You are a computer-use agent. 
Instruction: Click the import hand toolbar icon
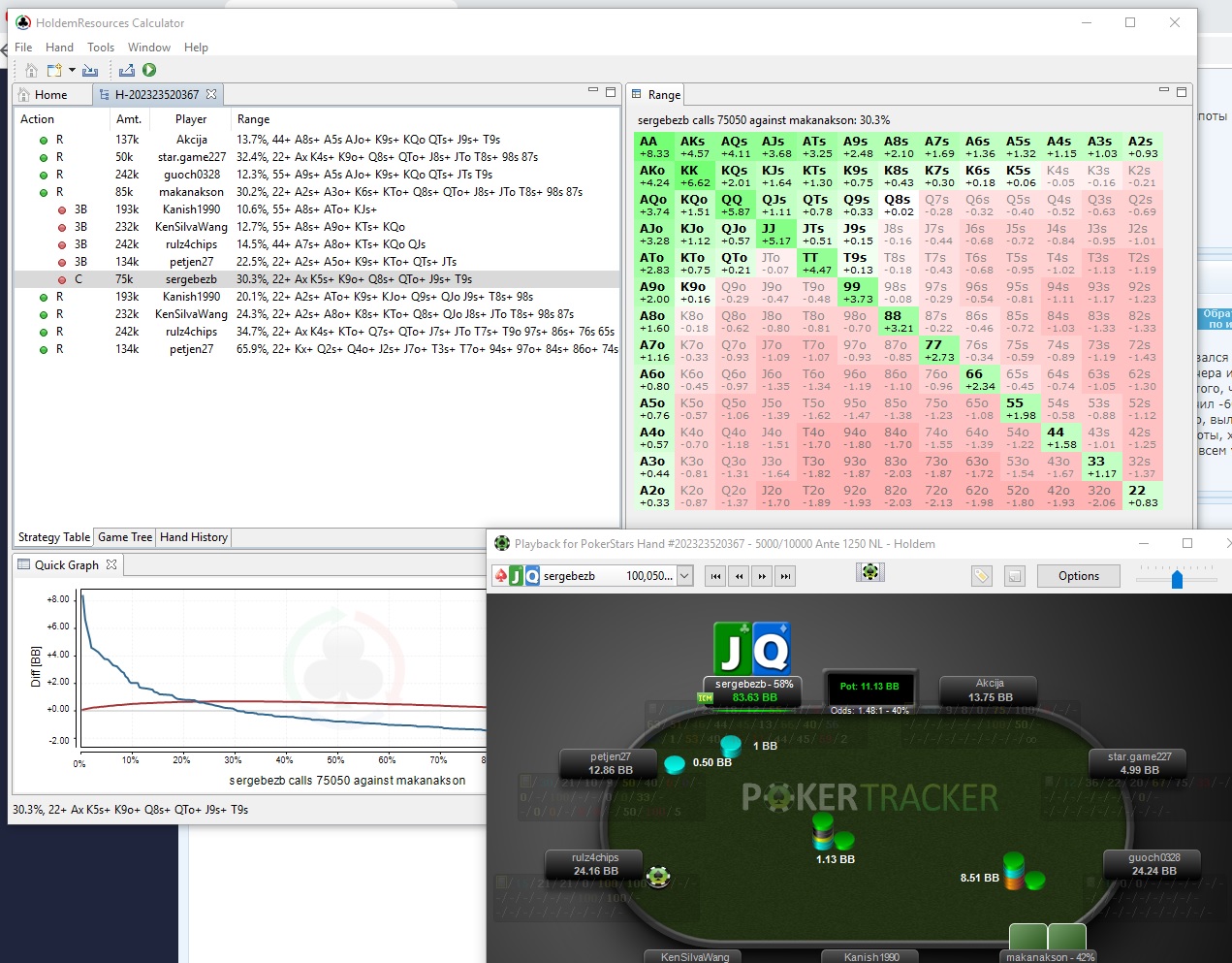click(x=90, y=70)
